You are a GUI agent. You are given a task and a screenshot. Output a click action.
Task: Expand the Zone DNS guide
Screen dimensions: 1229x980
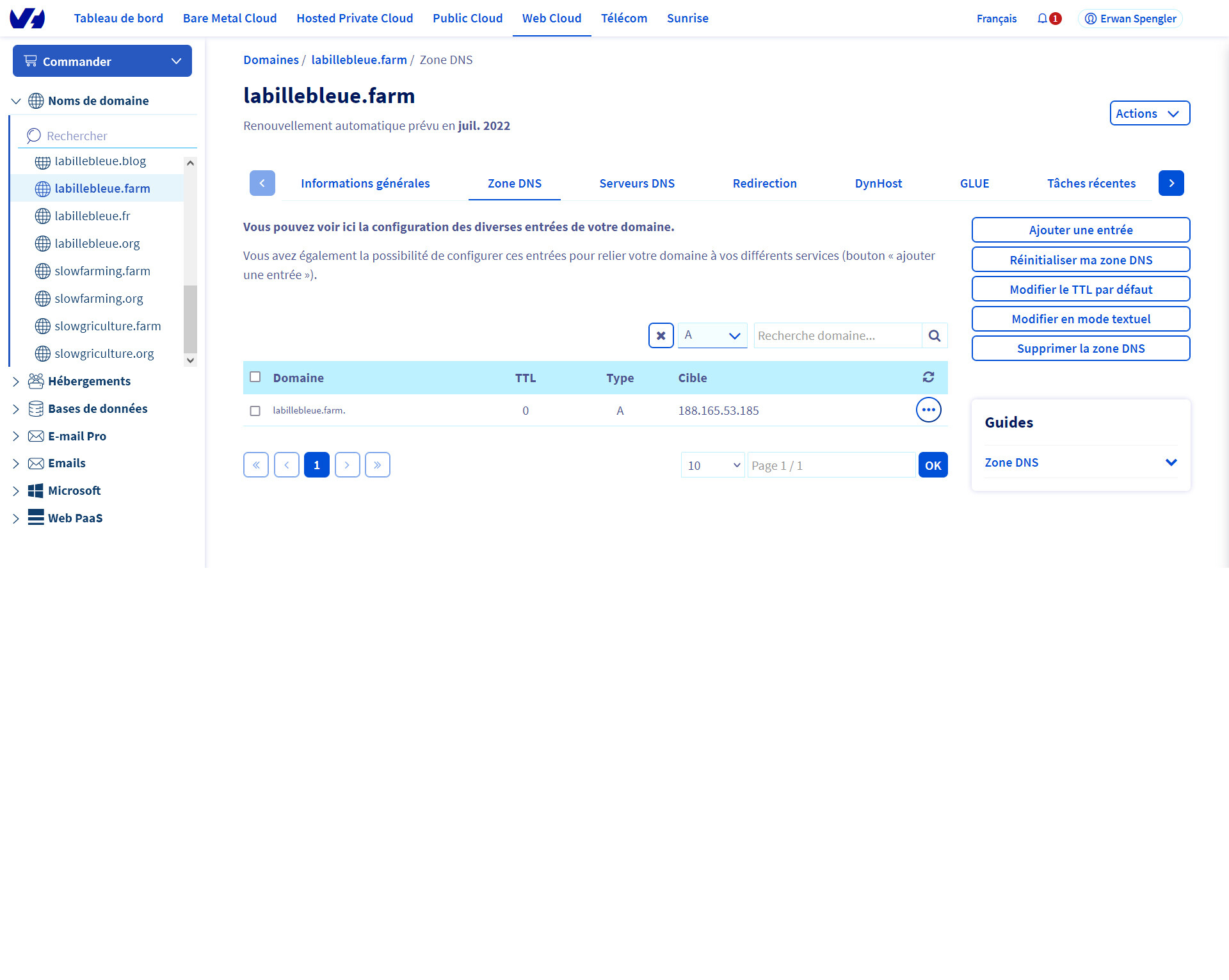tap(1081, 462)
